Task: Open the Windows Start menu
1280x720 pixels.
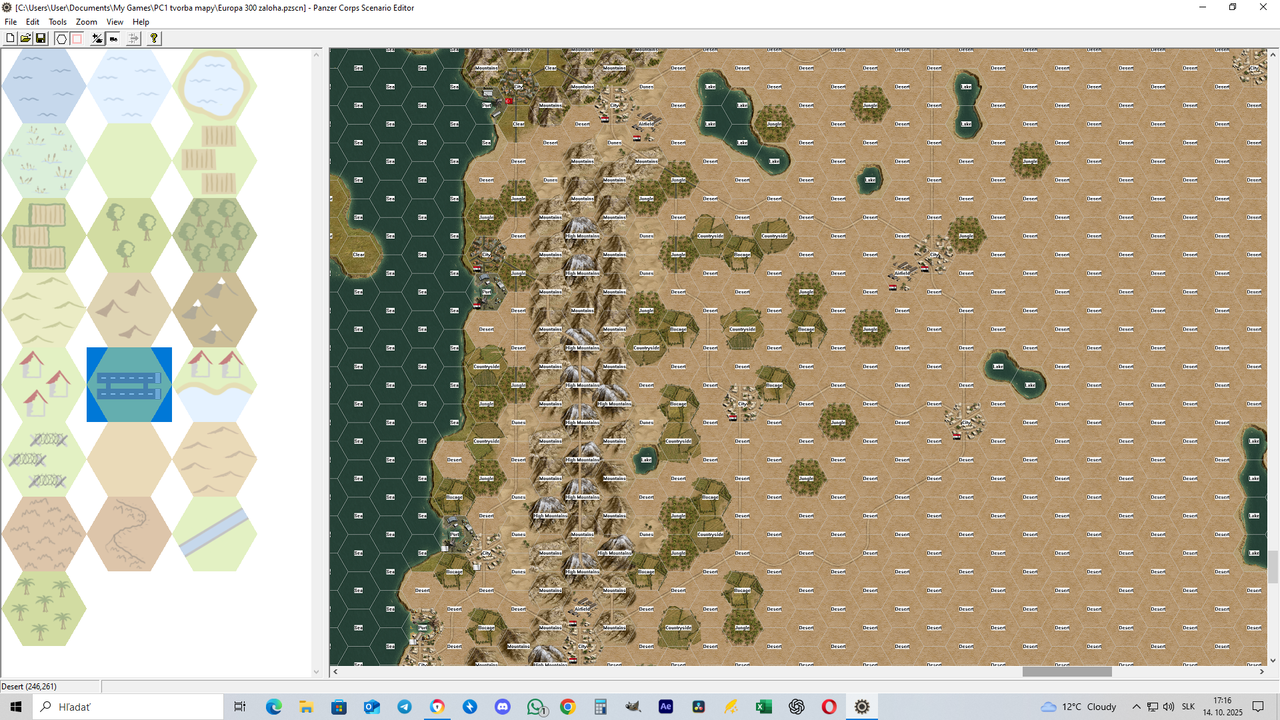Action: pyautogui.click(x=16, y=707)
